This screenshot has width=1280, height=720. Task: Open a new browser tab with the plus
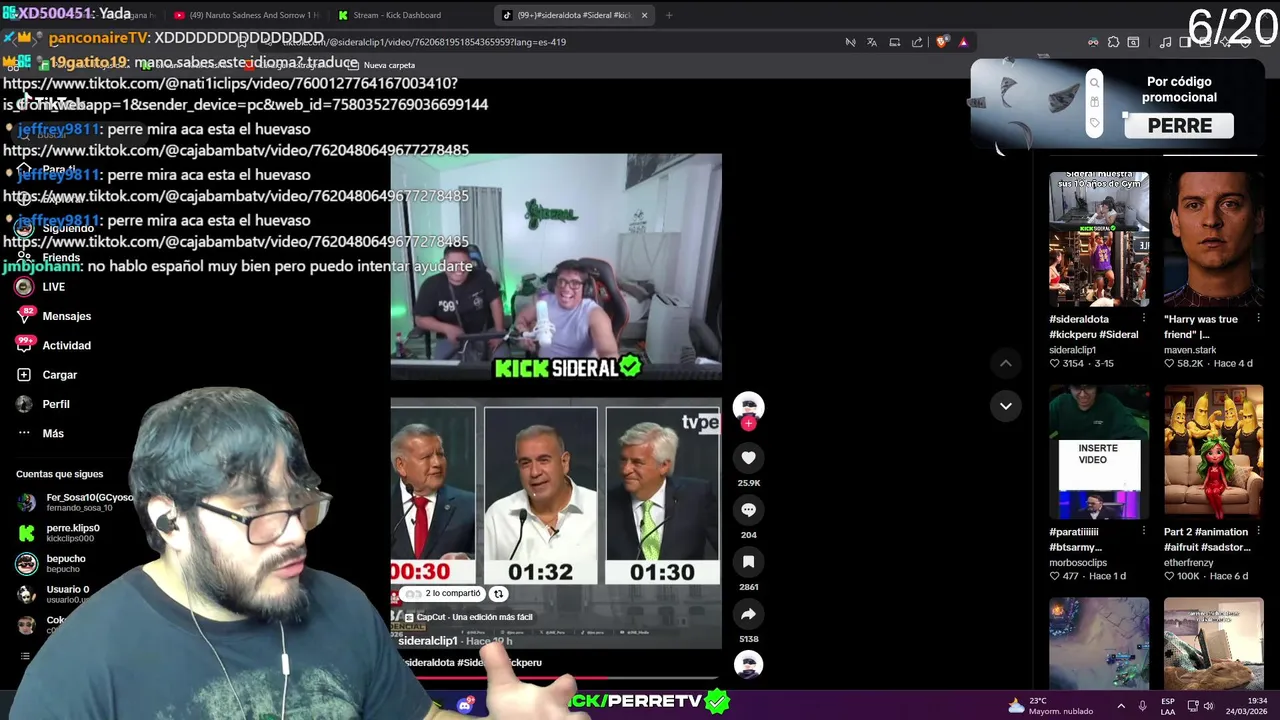pyautogui.click(x=669, y=15)
